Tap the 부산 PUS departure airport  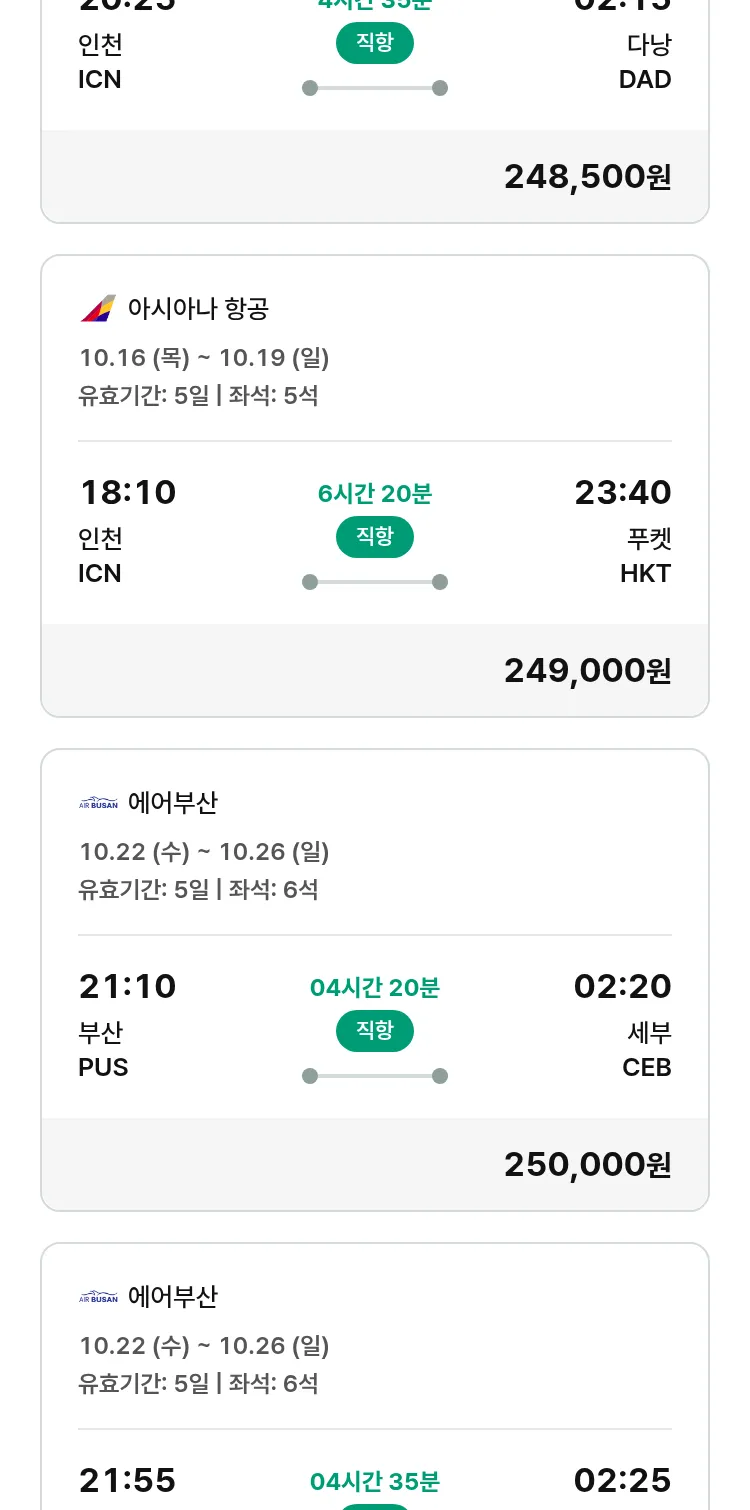click(103, 1050)
